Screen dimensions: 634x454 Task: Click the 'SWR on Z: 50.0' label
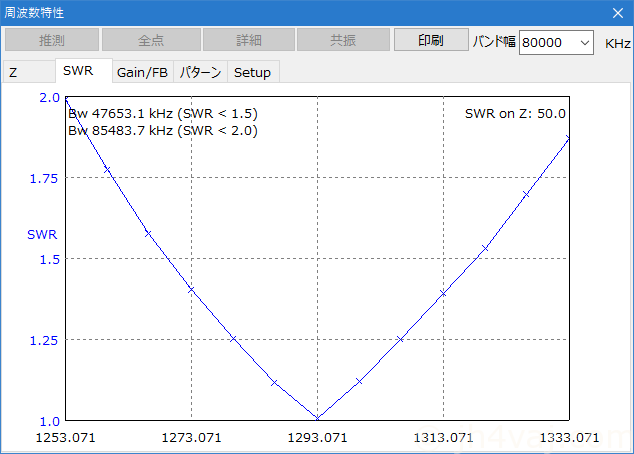click(515, 114)
